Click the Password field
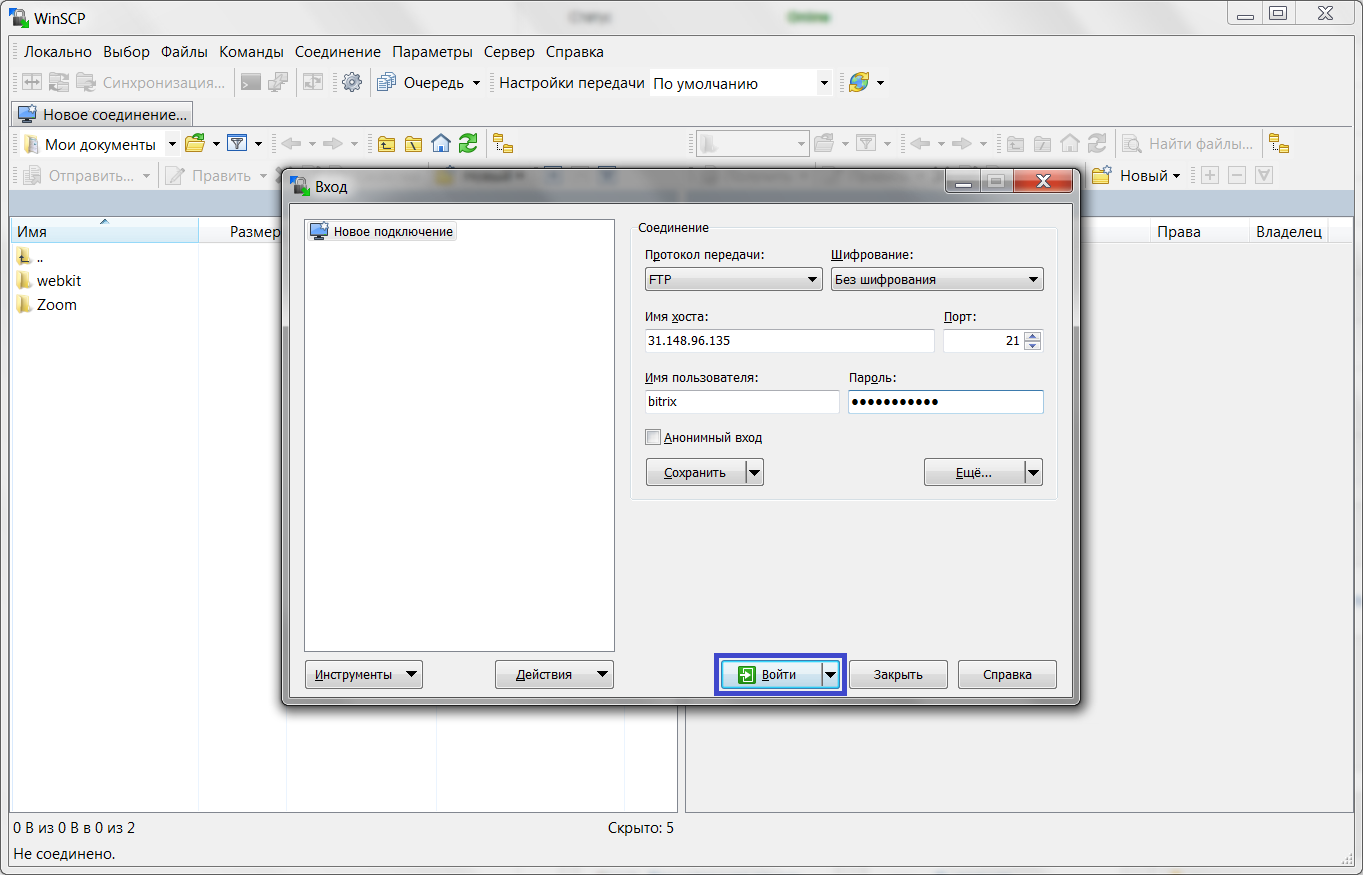The image size is (1363, 875). click(945, 401)
